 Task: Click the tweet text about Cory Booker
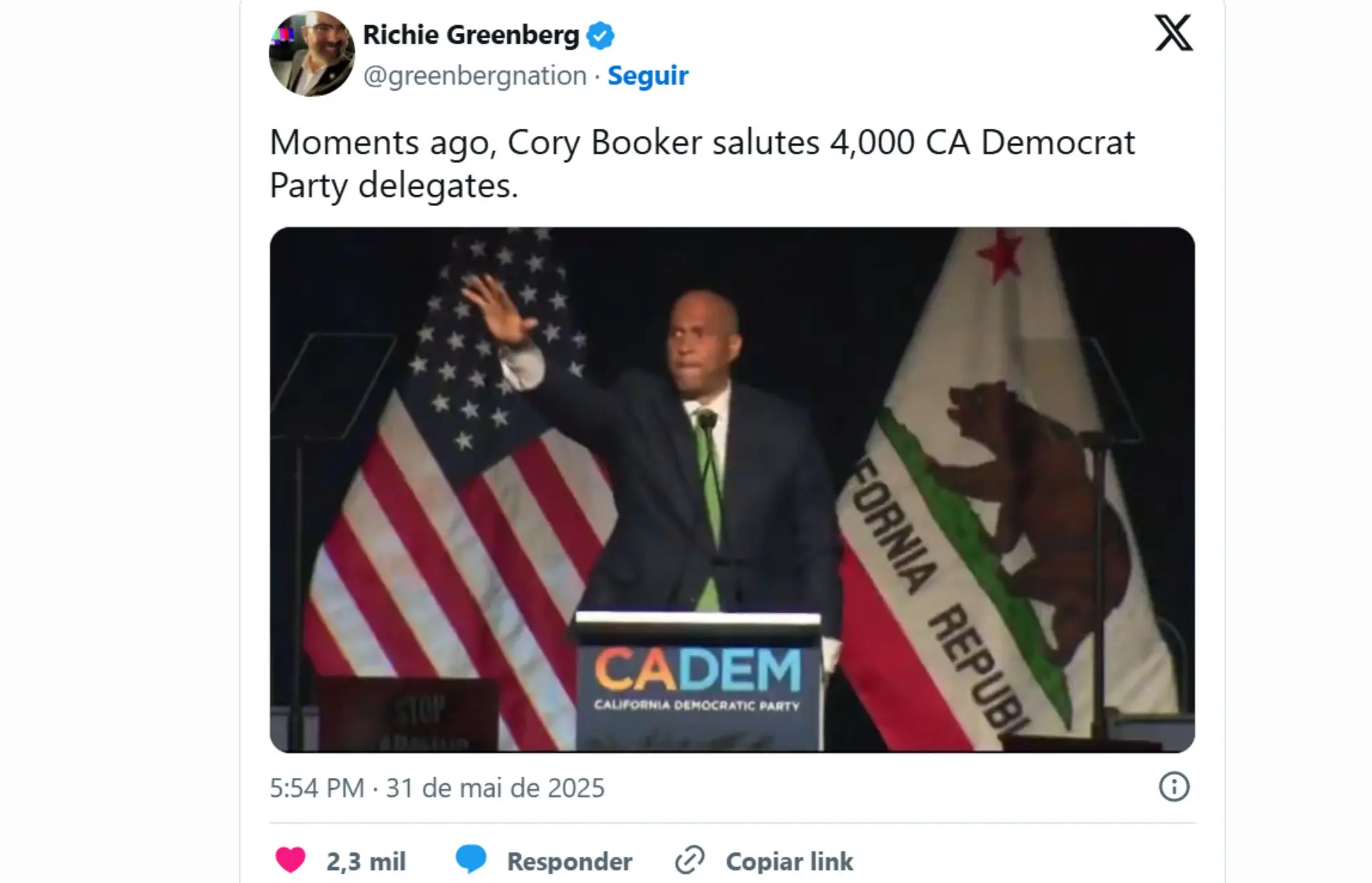[x=702, y=164]
